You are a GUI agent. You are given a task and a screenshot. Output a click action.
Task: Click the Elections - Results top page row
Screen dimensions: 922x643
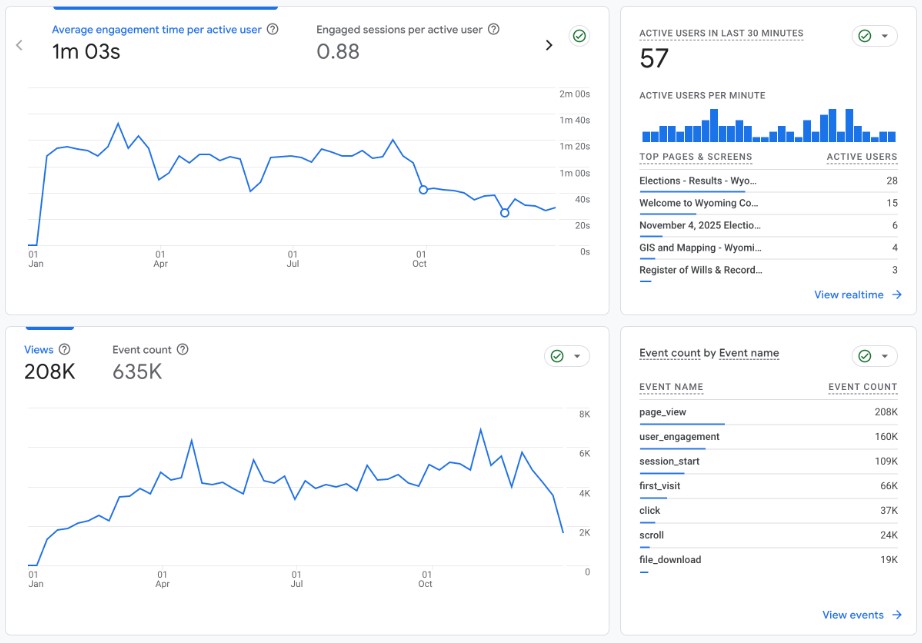point(767,181)
